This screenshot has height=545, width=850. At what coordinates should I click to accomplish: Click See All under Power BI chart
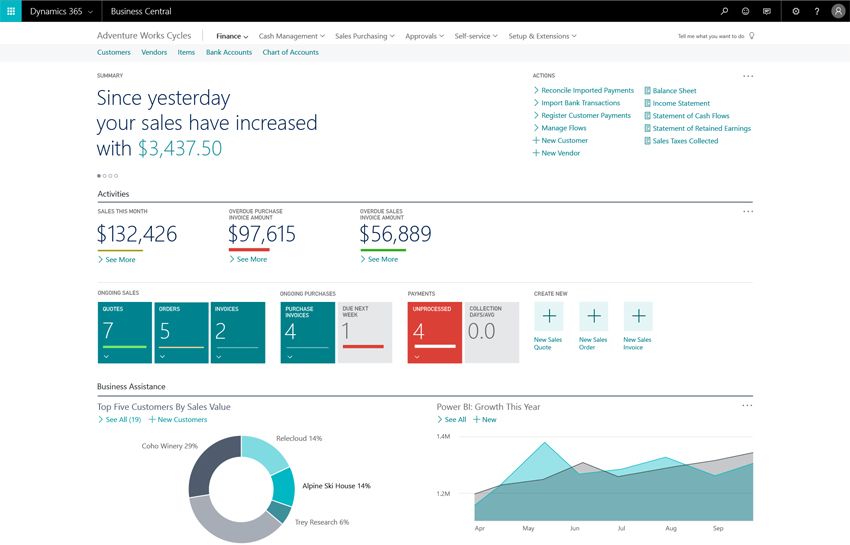pyautogui.click(x=452, y=419)
